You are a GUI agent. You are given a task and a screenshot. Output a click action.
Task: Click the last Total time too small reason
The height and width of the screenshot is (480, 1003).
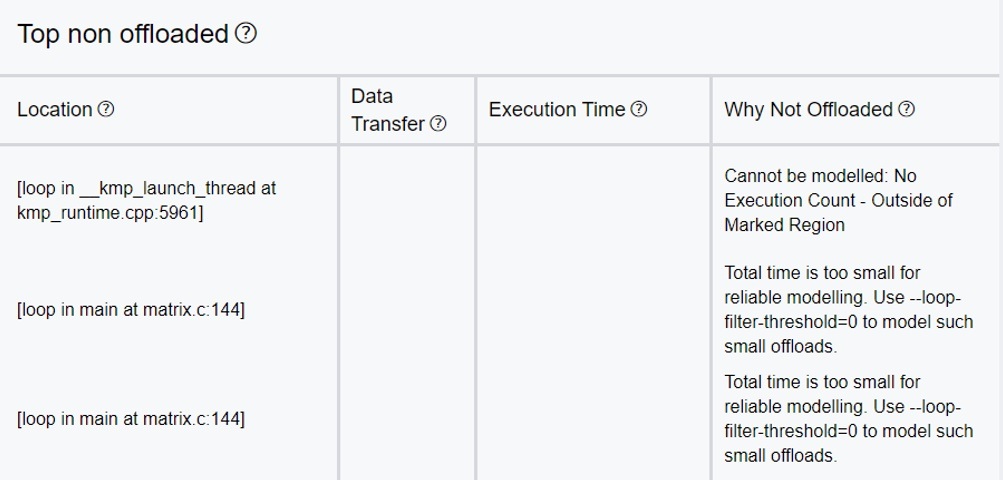click(849, 419)
